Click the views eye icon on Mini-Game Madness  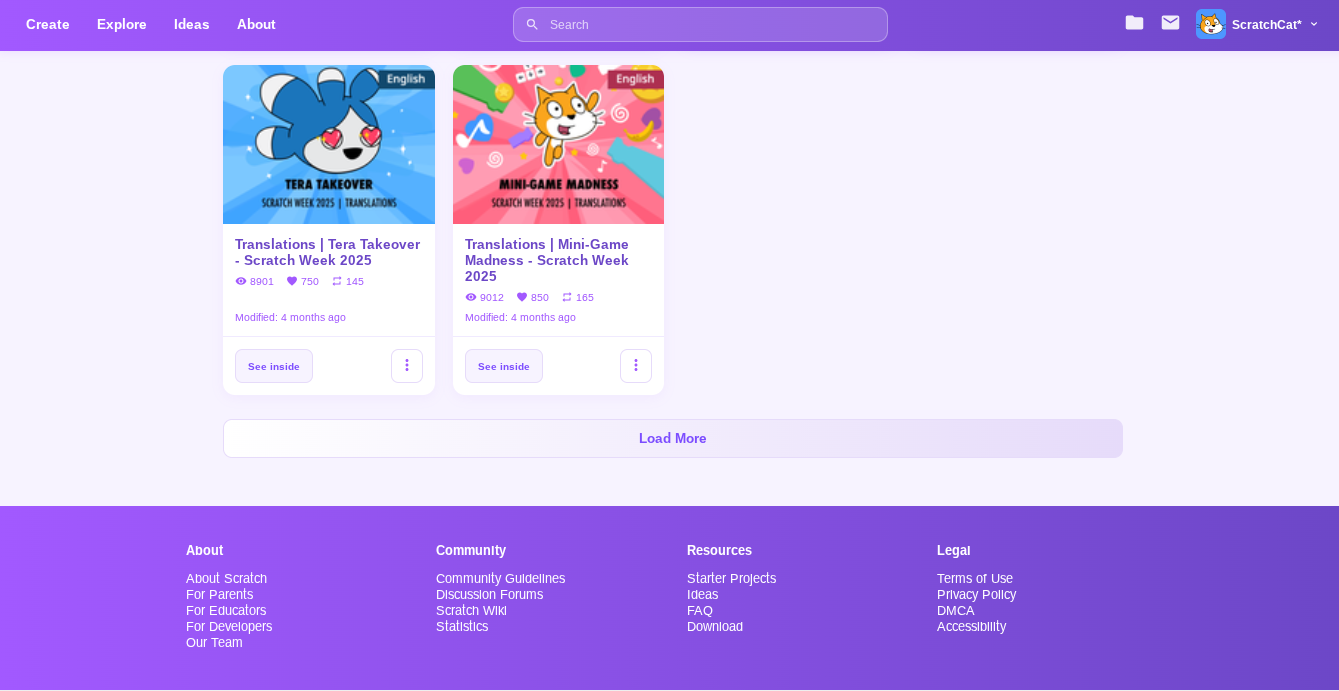(471, 298)
